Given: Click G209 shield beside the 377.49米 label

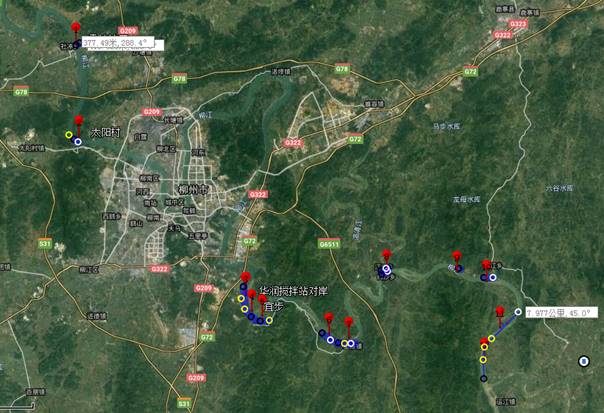Looking at the screenshot, I should (128, 31).
